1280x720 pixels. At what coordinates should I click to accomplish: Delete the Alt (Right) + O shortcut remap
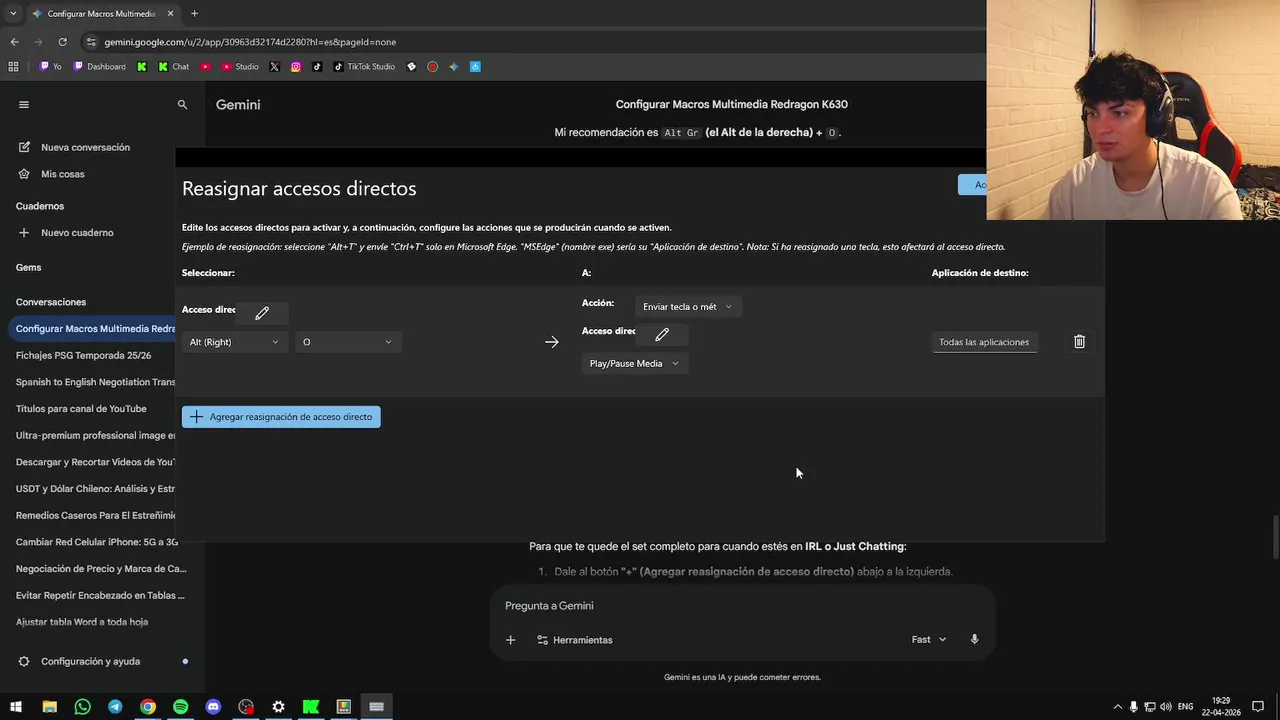[x=1079, y=342]
